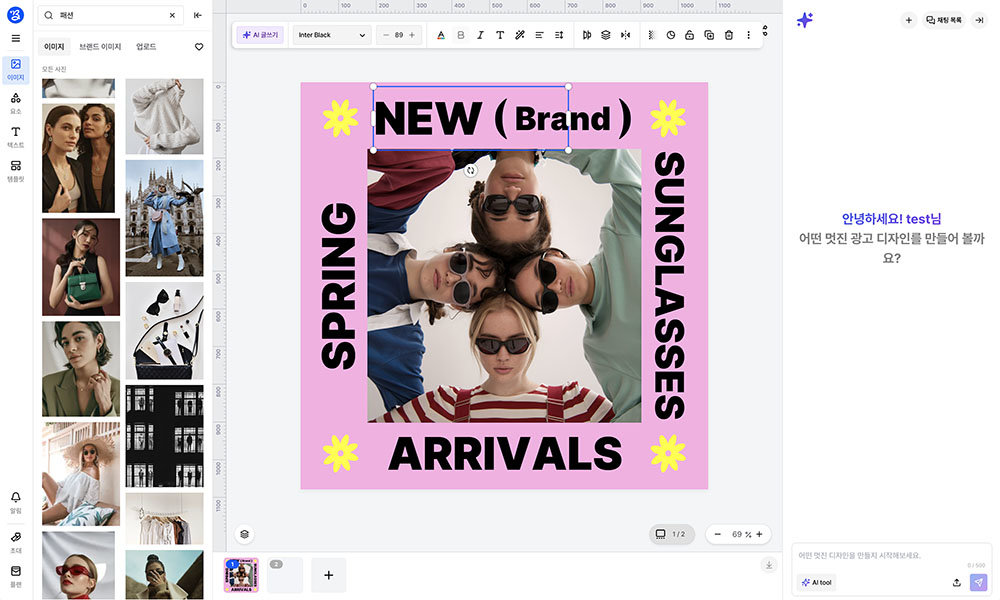This screenshot has height=600, width=1000.
Task: Click the AI tool button in chat
Action: 817,582
